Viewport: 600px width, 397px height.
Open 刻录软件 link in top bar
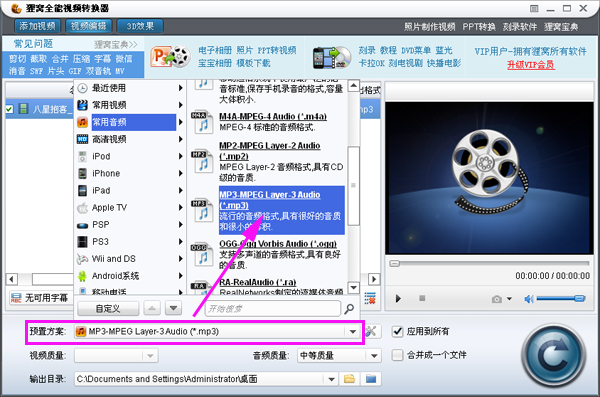(519, 27)
